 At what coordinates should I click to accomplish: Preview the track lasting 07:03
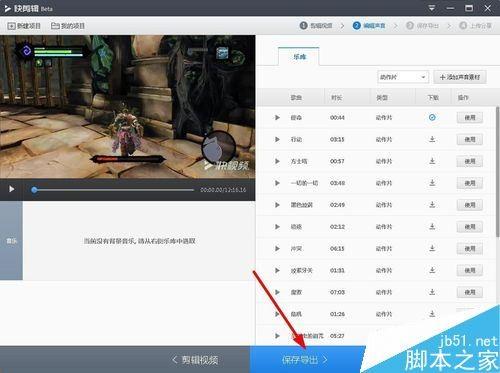click(x=277, y=292)
